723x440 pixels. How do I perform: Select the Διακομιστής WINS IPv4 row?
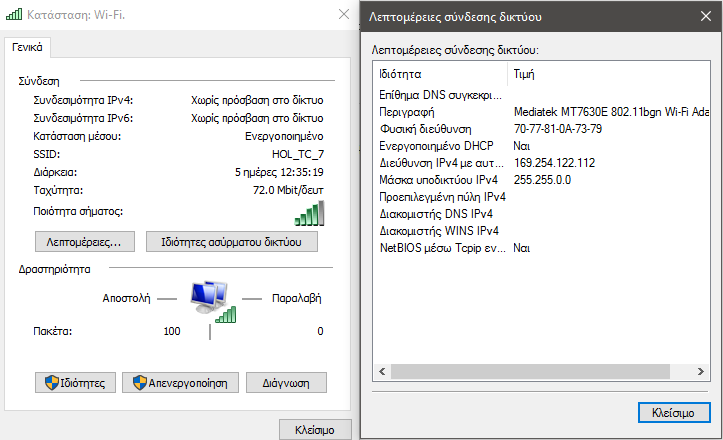541,231
